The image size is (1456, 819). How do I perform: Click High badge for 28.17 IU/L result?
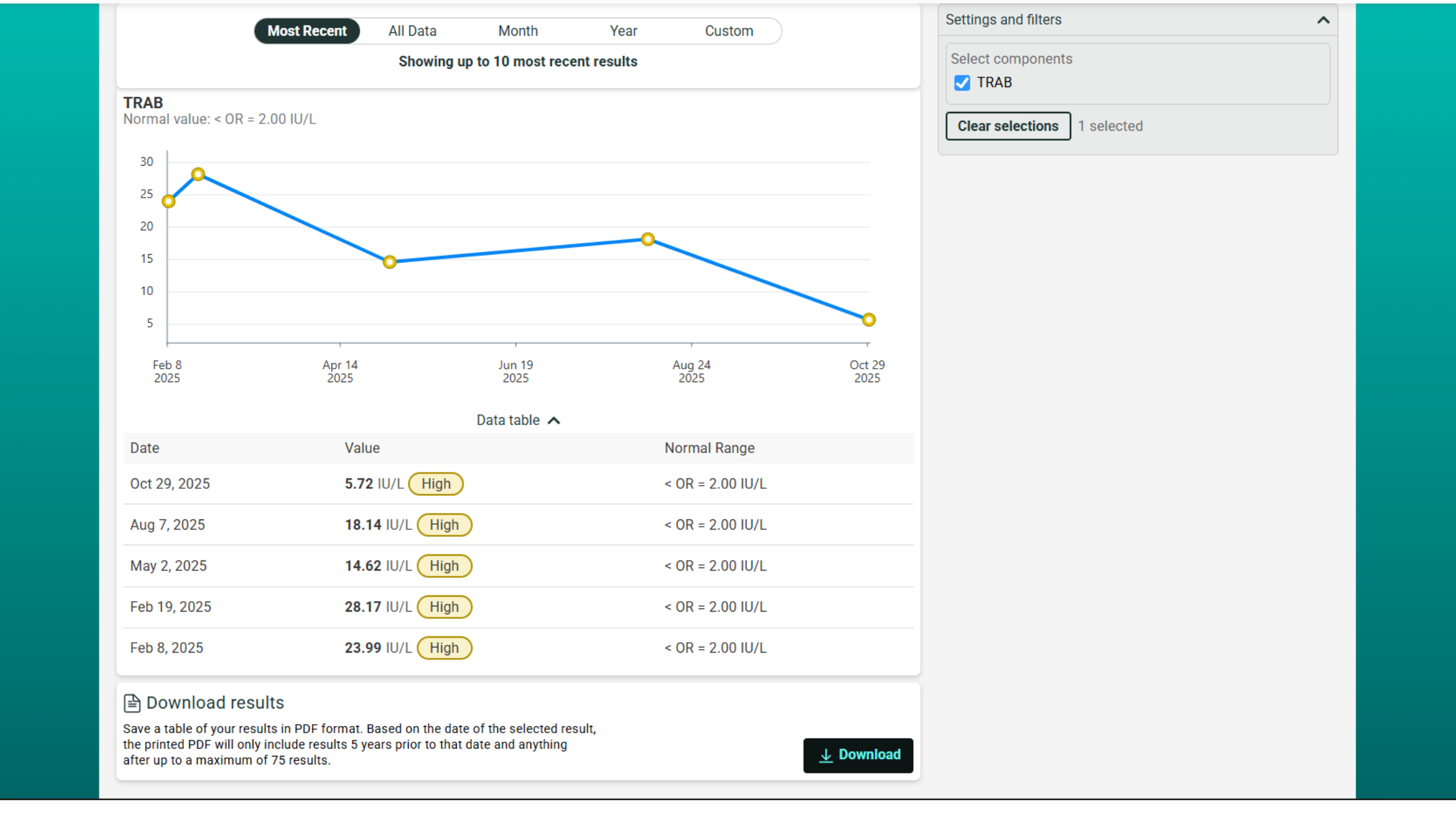click(444, 607)
